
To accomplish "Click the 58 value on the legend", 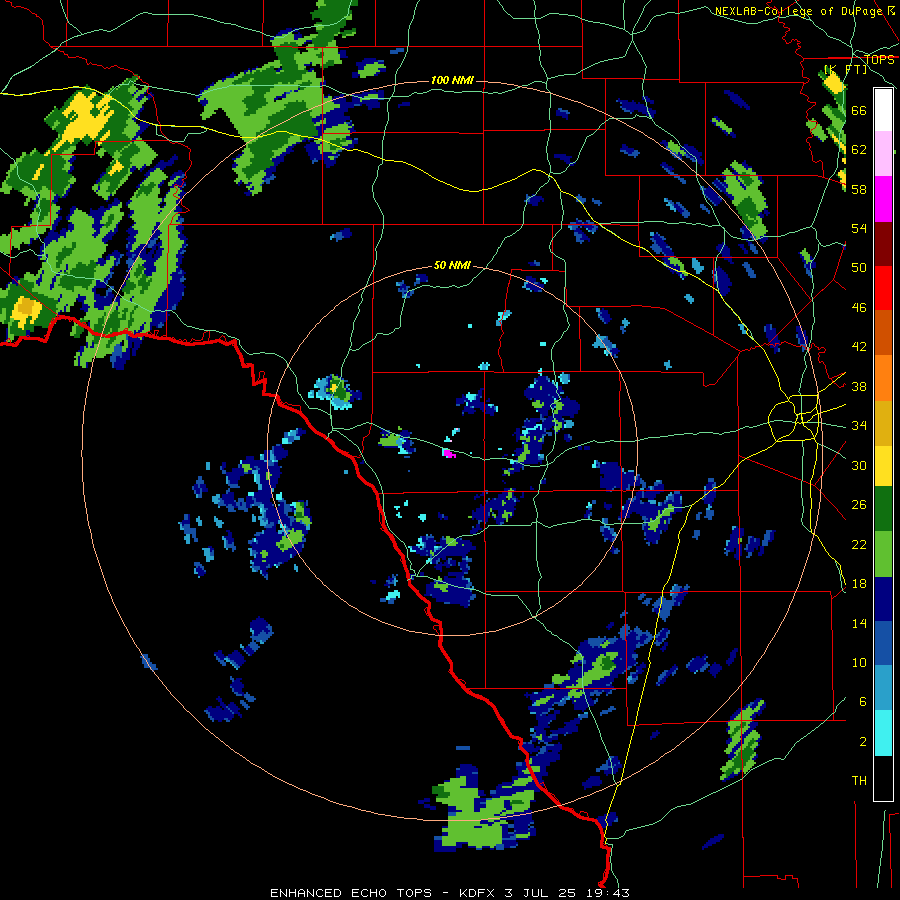I will (859, 189).
